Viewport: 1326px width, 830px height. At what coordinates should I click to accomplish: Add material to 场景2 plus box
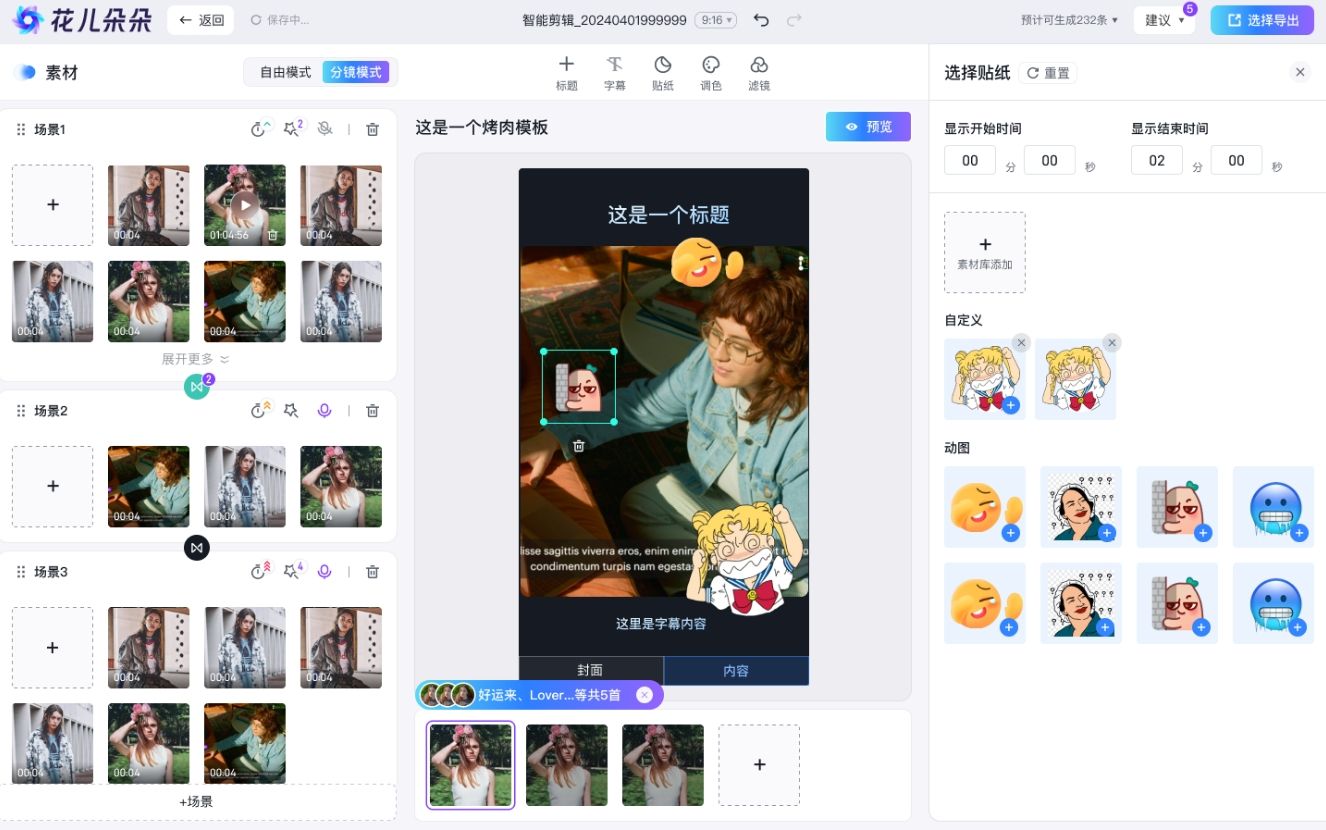click(x=52, y=486)
